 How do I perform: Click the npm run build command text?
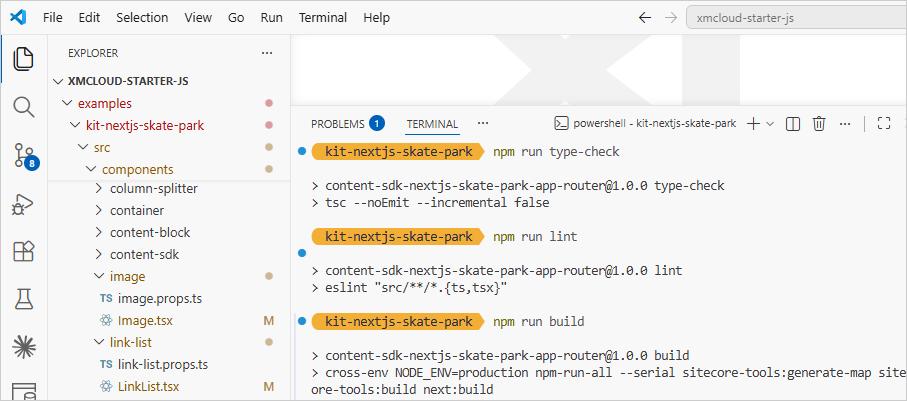pyautogui.click(x=539, y=321)
